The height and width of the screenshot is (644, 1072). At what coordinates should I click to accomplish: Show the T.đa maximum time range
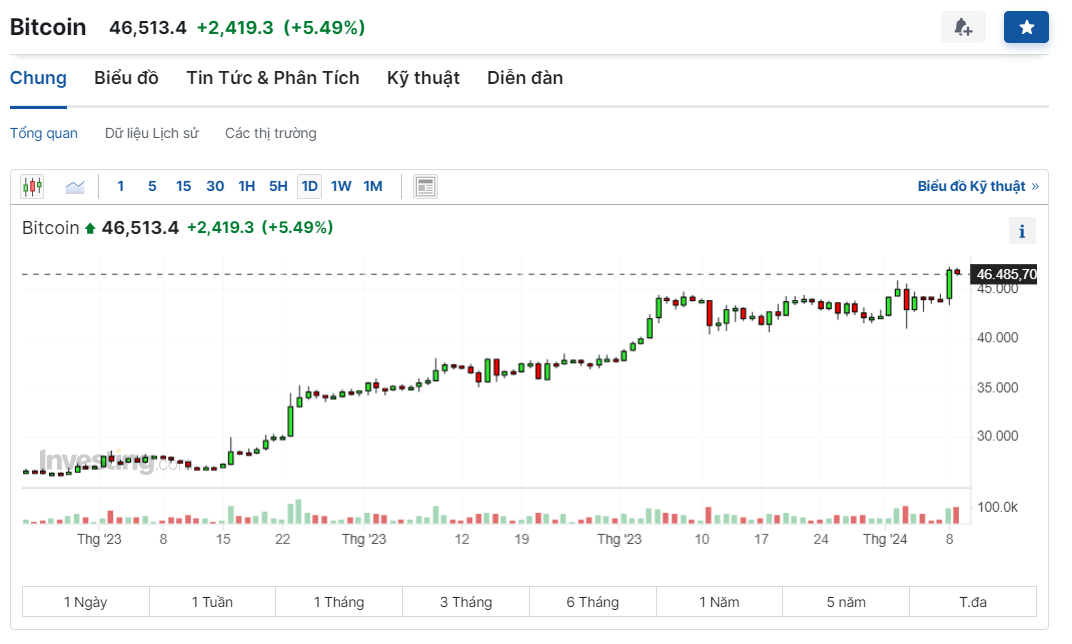pos(973,602)
